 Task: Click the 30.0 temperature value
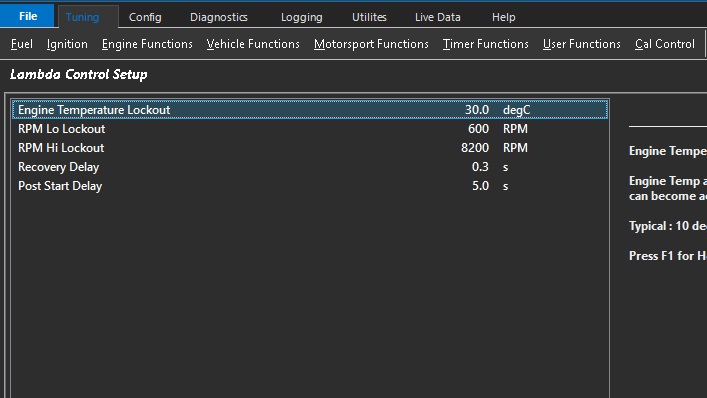(x=477, y=110)
